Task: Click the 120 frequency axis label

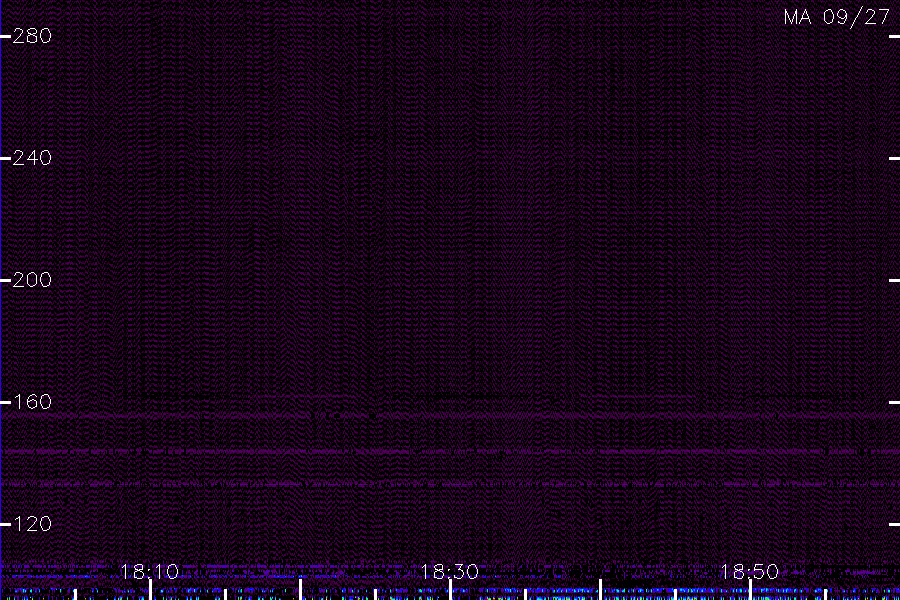Action: 32,524
